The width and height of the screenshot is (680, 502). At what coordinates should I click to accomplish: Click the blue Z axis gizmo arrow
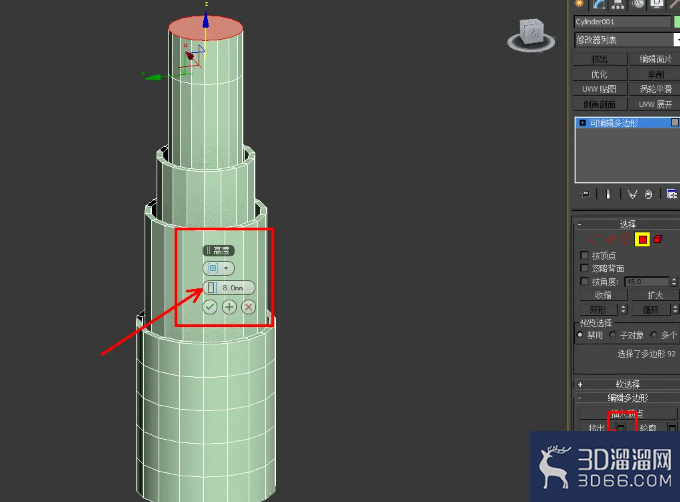(x=206, y=20)
